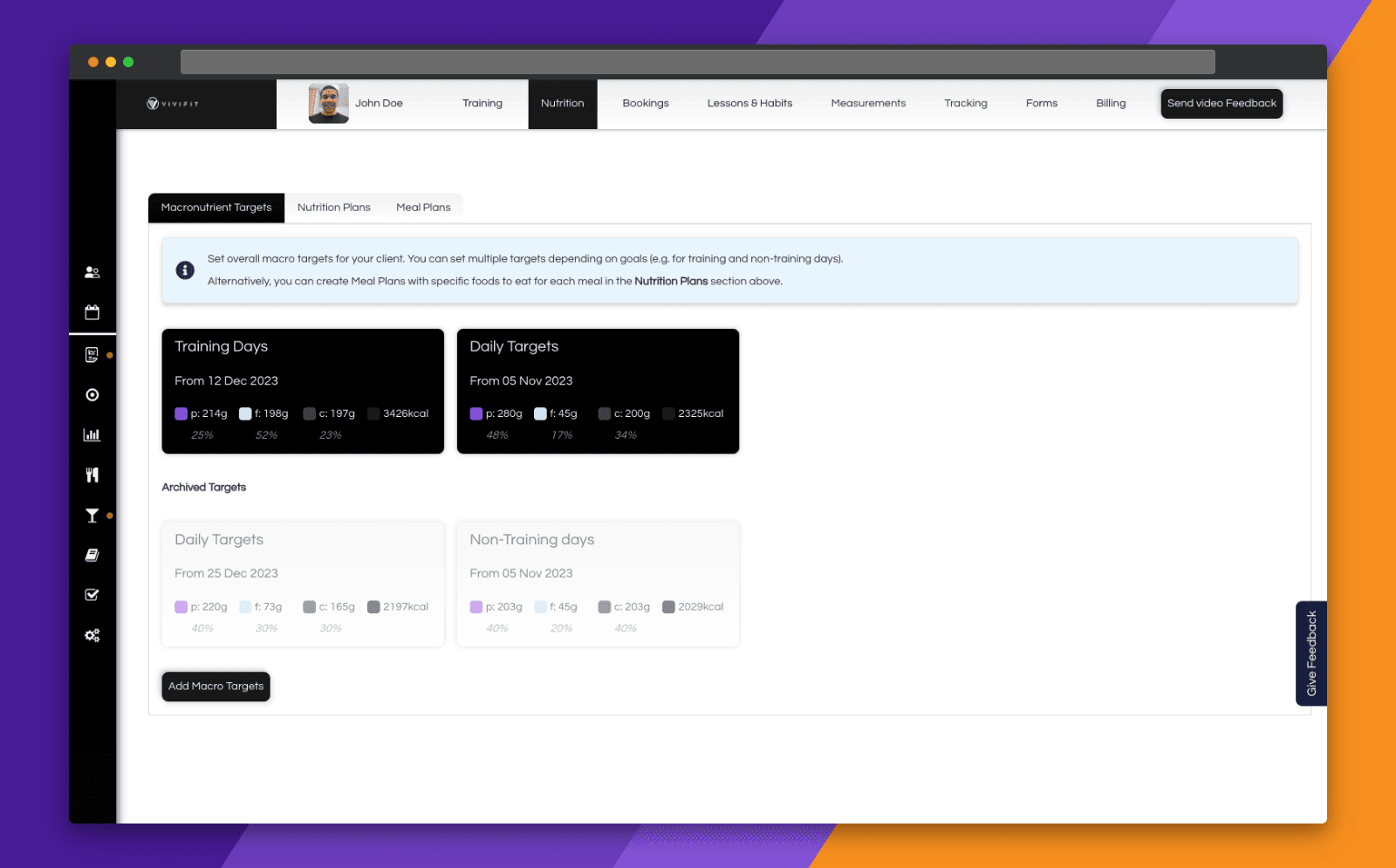The height and width of the screenshot is (868, 1396).
Task: Click protein swatch beside p: 220g
Action: click(x=181, y=607)
